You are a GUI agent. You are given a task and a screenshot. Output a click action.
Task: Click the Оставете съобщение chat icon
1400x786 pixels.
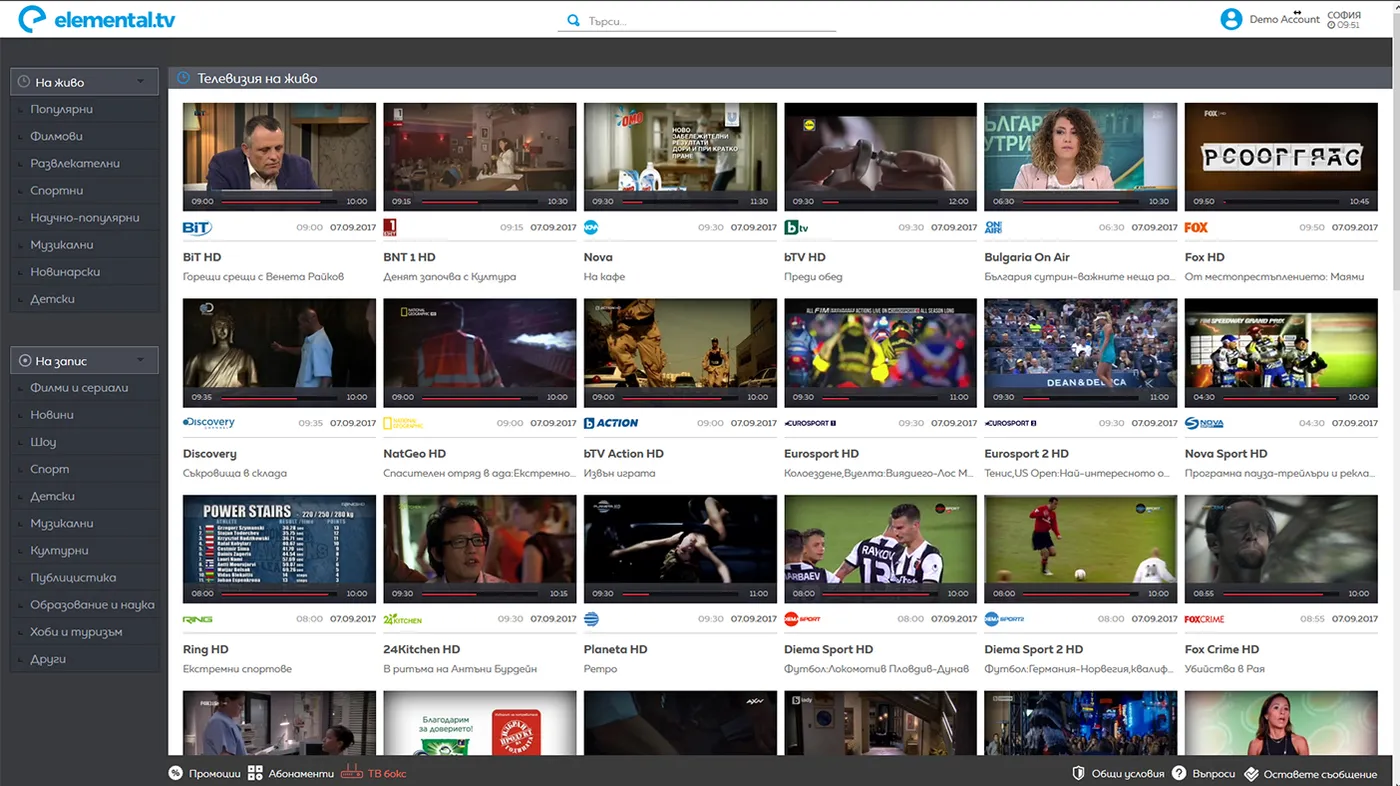1253,773
